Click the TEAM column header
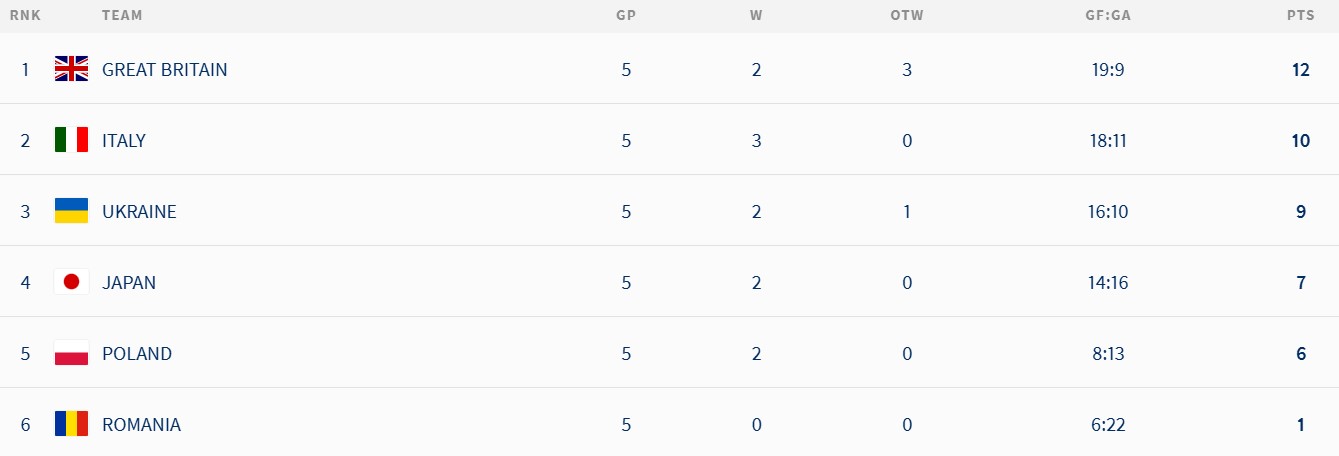The height and width of the screenshot is (456, 1339). pos(122,16)
